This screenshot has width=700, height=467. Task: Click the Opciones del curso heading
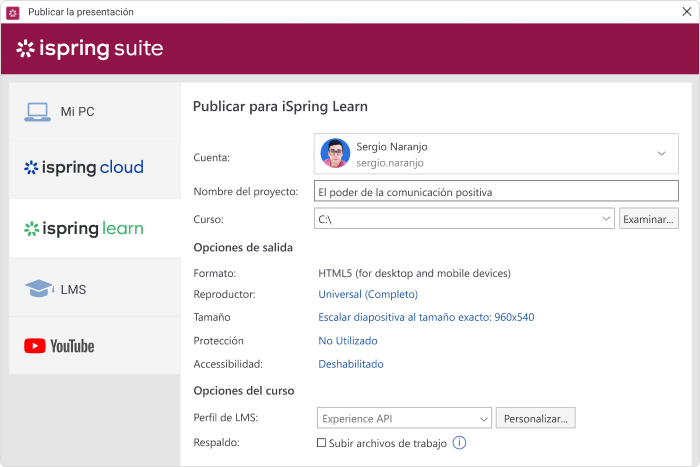[244, 391]
